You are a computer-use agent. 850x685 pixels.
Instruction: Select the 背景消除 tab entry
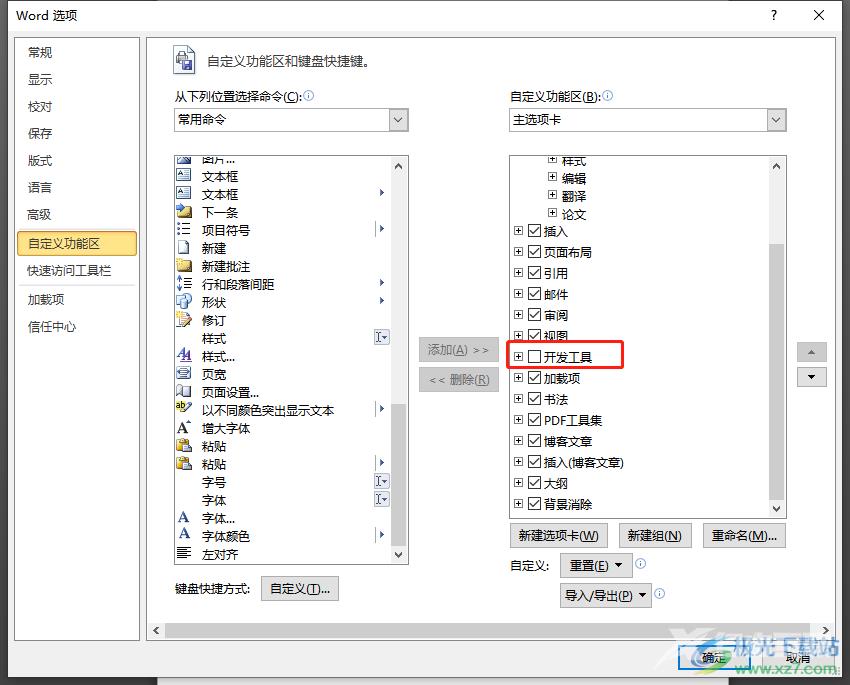click(568, 504)
